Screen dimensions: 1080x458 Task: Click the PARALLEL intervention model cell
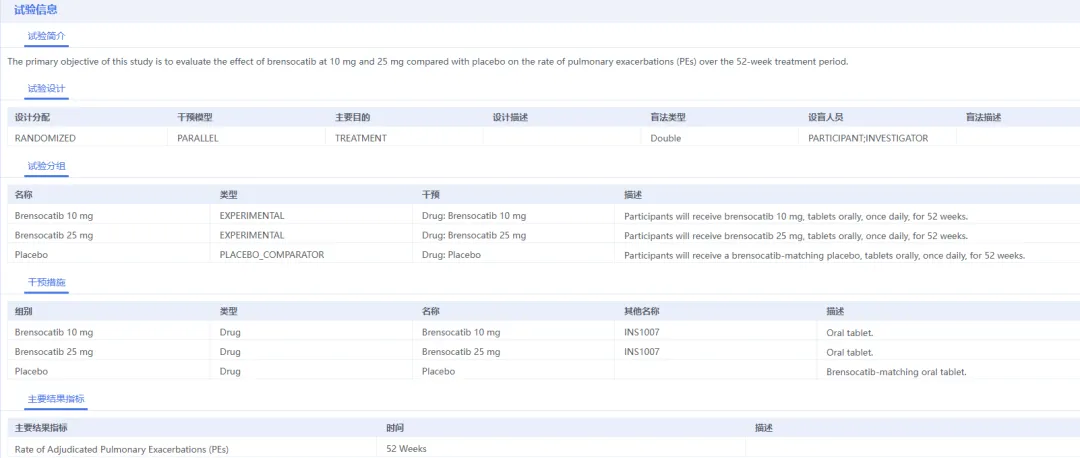click(198, 138)
